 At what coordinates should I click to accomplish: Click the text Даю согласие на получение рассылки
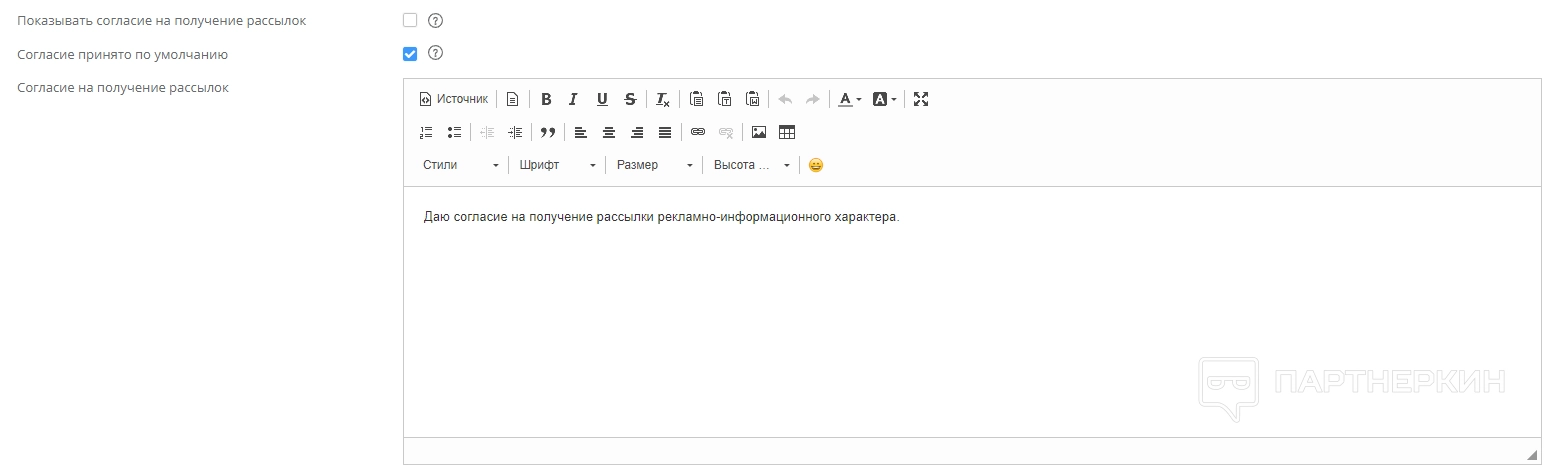(x=539, y=217)
